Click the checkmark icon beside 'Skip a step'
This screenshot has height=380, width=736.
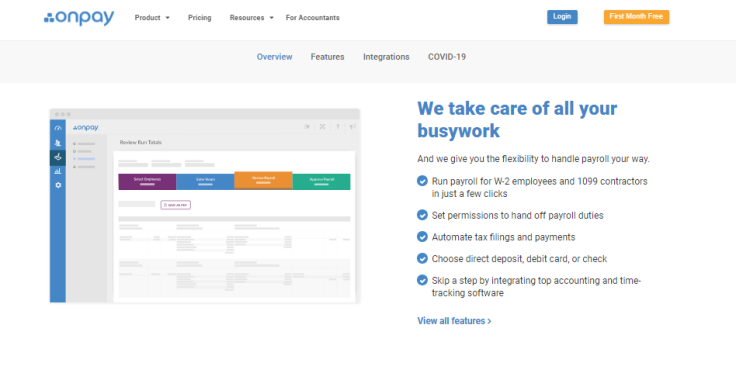click(x=422, y=280)
